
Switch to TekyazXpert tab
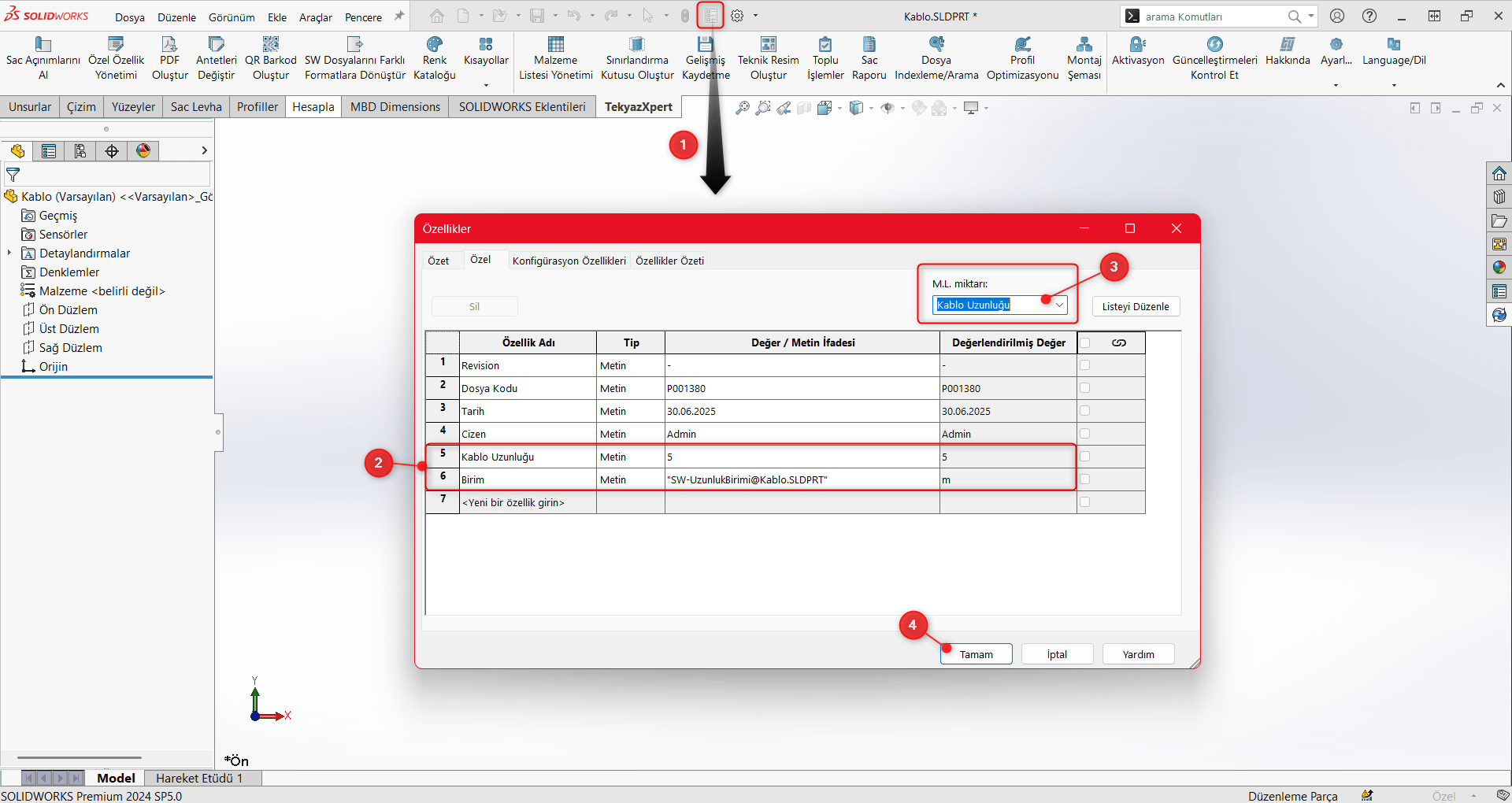tap(638, 107)
